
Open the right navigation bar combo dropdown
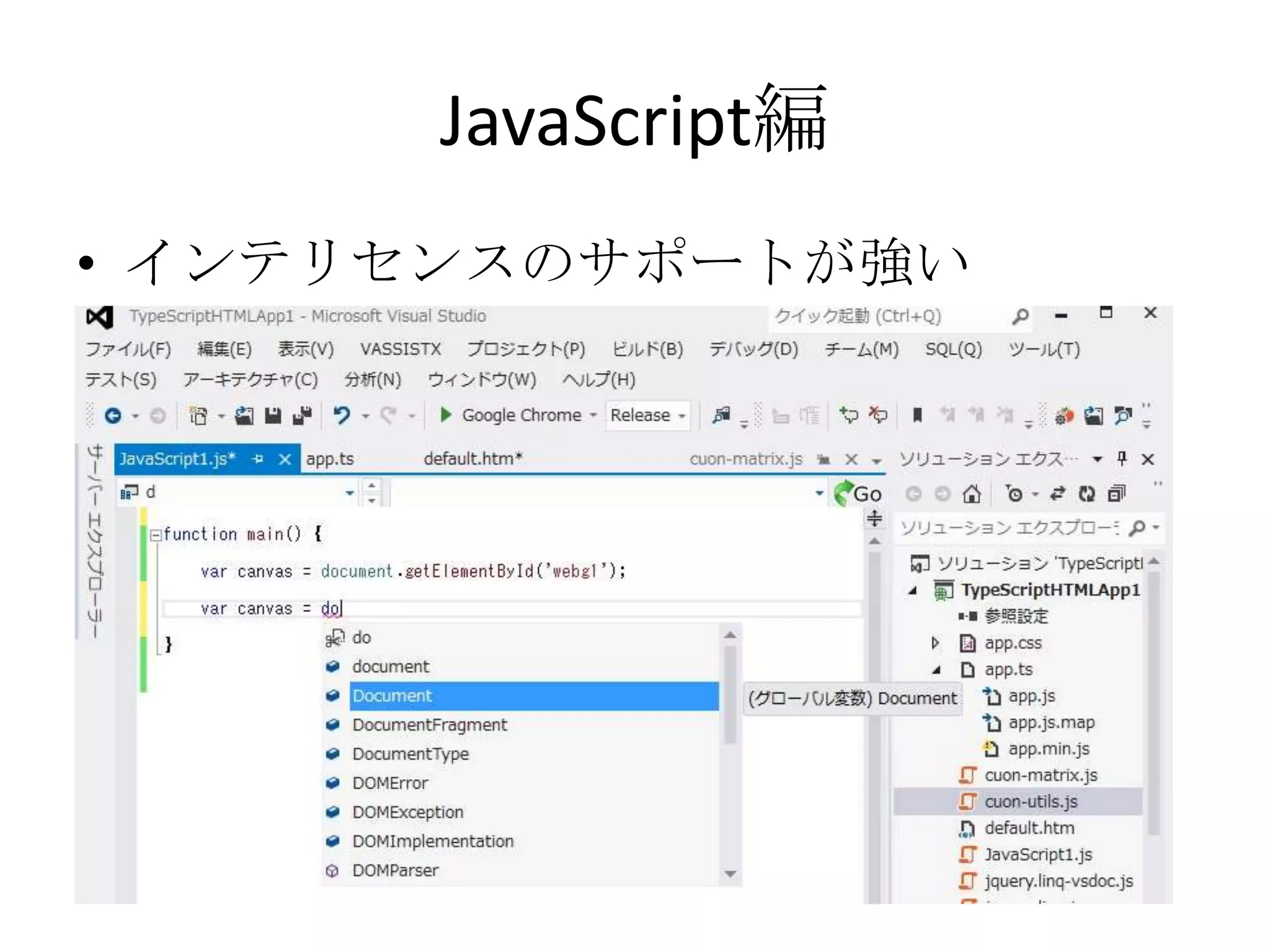pyautogui.click(x=819, y=493)
